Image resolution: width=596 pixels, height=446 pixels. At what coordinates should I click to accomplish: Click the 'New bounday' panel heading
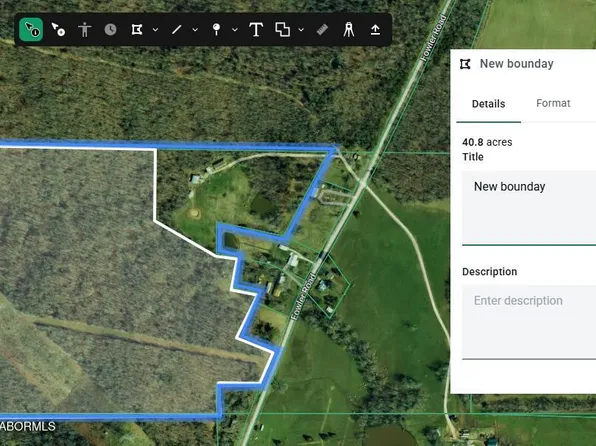[517, 63]
